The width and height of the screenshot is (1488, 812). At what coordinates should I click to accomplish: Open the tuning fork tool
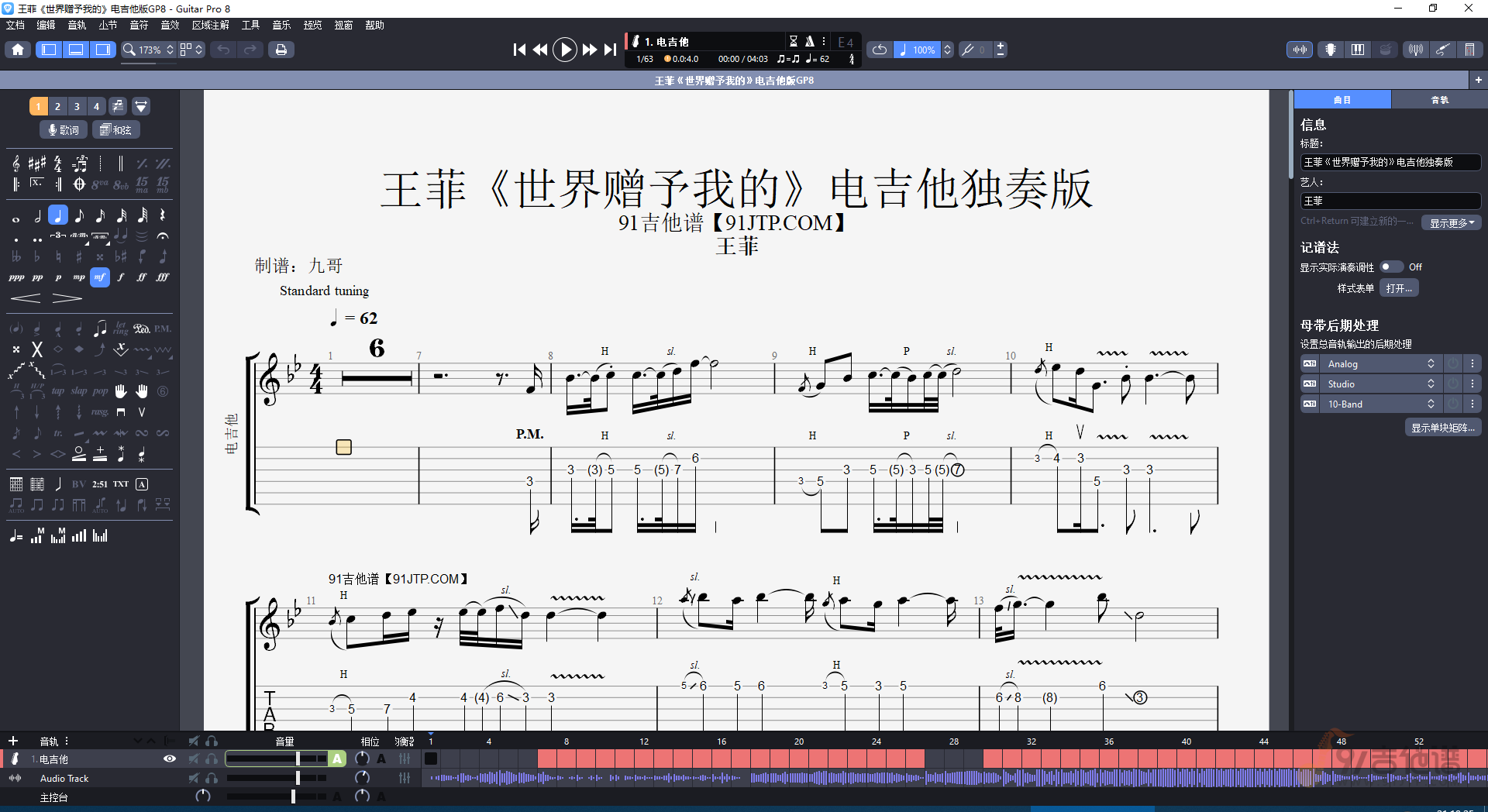point(968,50)
